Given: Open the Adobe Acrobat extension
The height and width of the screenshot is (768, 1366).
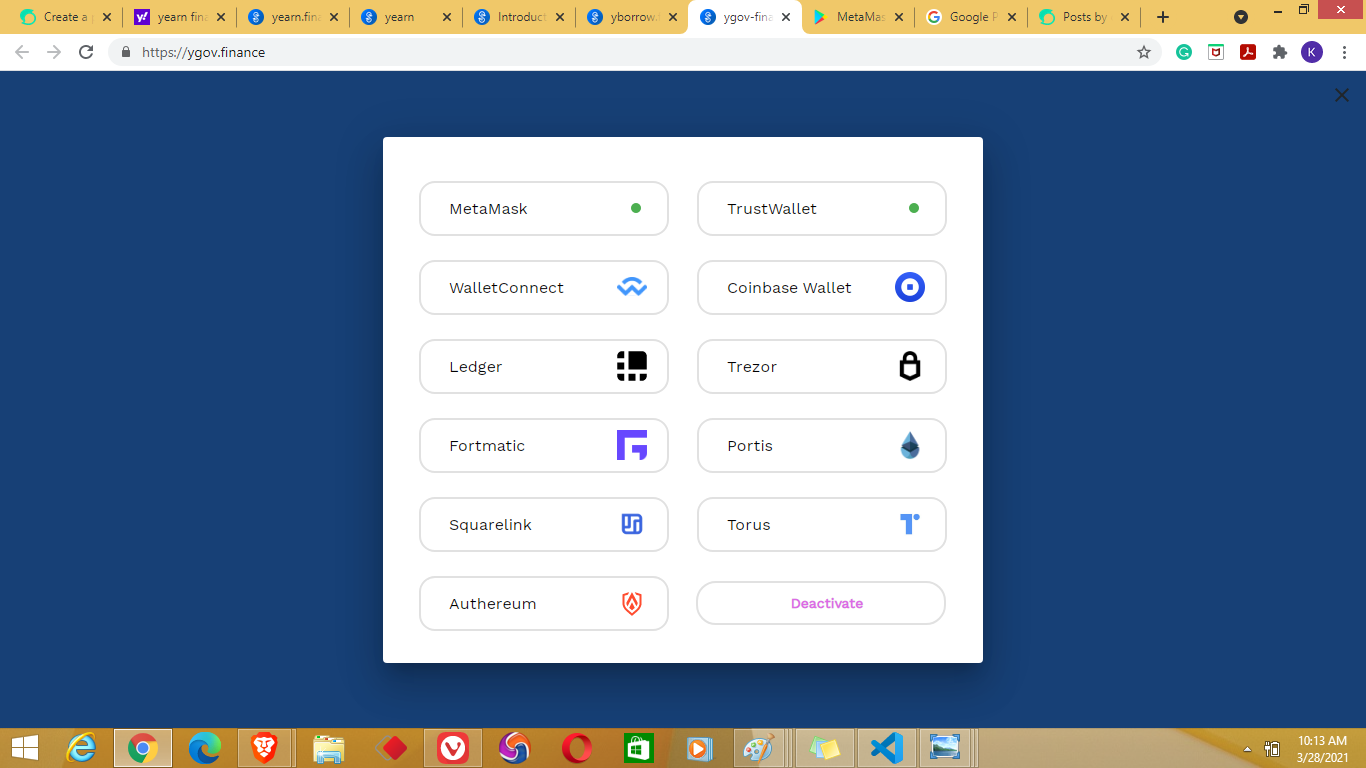Looking at the screenshot, I should coord(1248,52).
